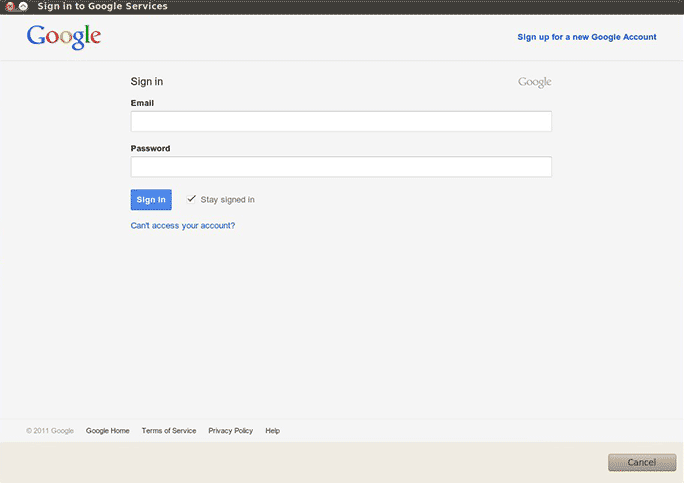This screenshot has width=684, height=483.
Task: Open 'Sign up for a new Google Account'
Action: pyautogui.click(x=586, y=37)
